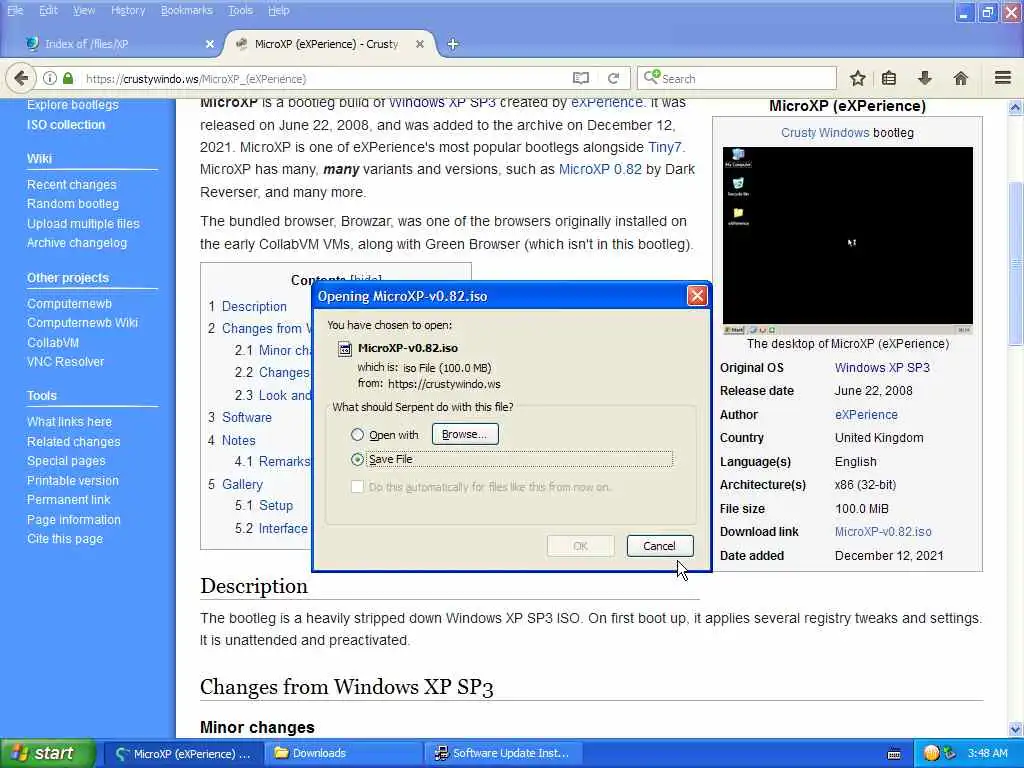
Task: Open the downloads arrow icon in toolbar
Action: click(x=925, y=78)
